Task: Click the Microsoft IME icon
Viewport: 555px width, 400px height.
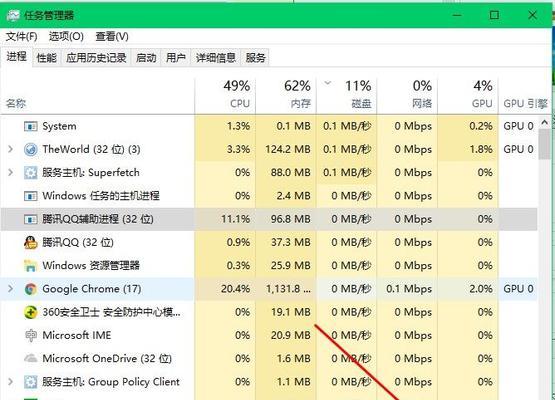Action: [30, 335]
